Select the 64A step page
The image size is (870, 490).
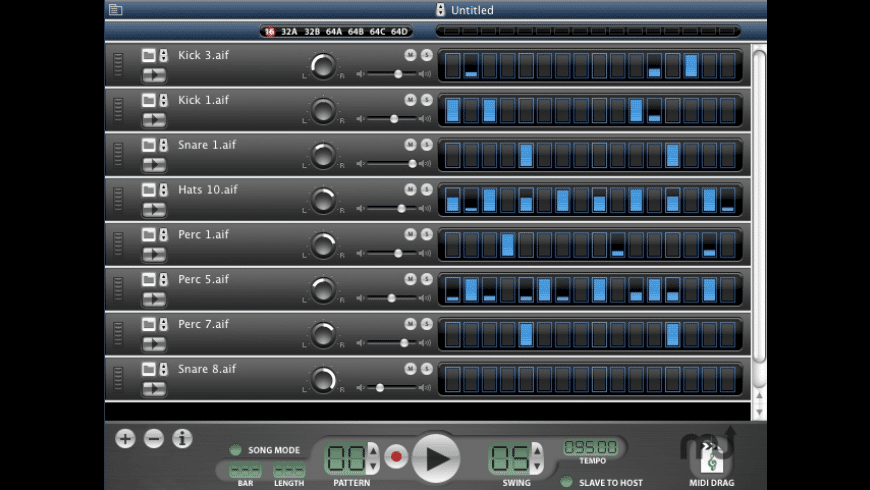[333, 32]
